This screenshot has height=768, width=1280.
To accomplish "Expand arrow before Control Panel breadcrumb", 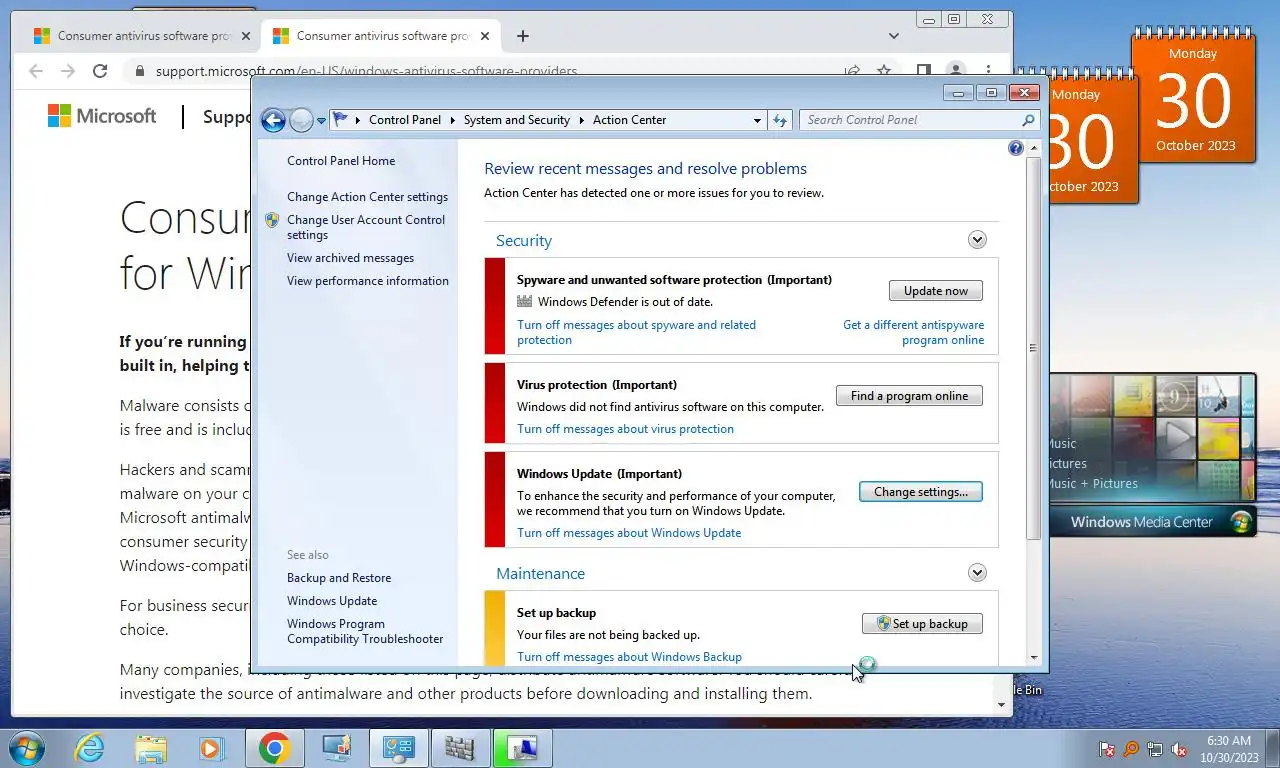I will (358, 120).
